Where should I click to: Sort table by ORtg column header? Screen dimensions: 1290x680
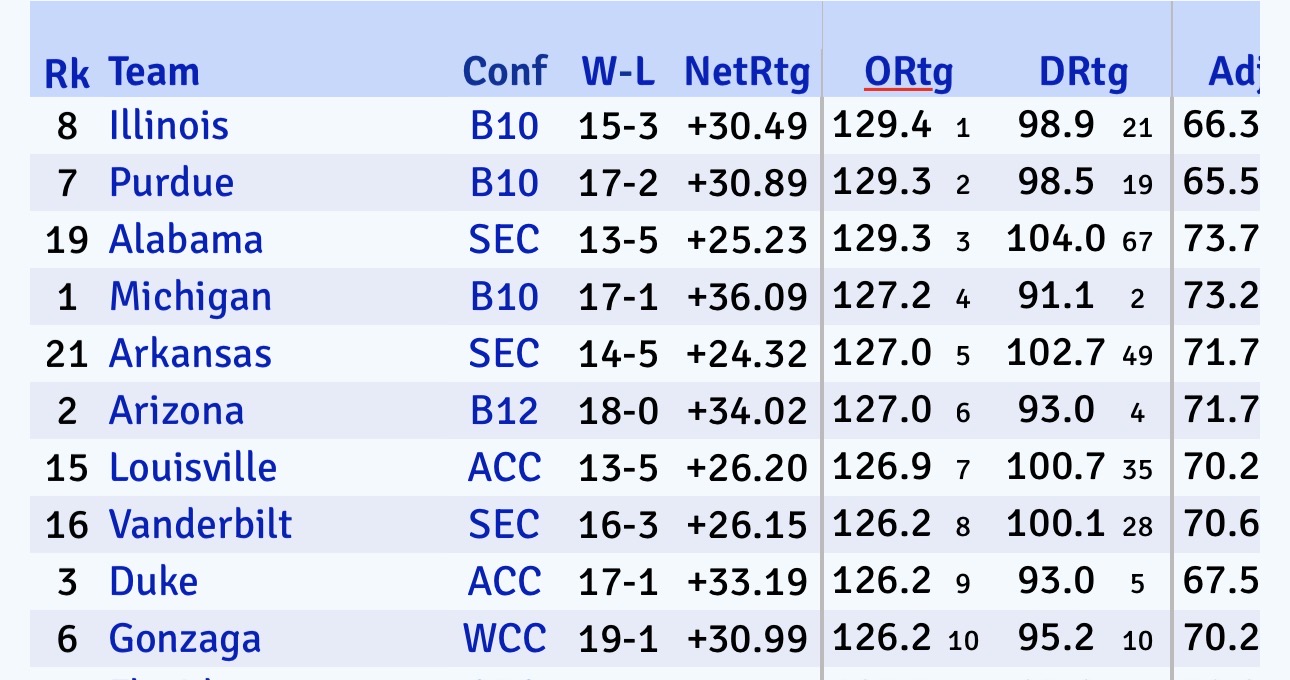point(908,72)
